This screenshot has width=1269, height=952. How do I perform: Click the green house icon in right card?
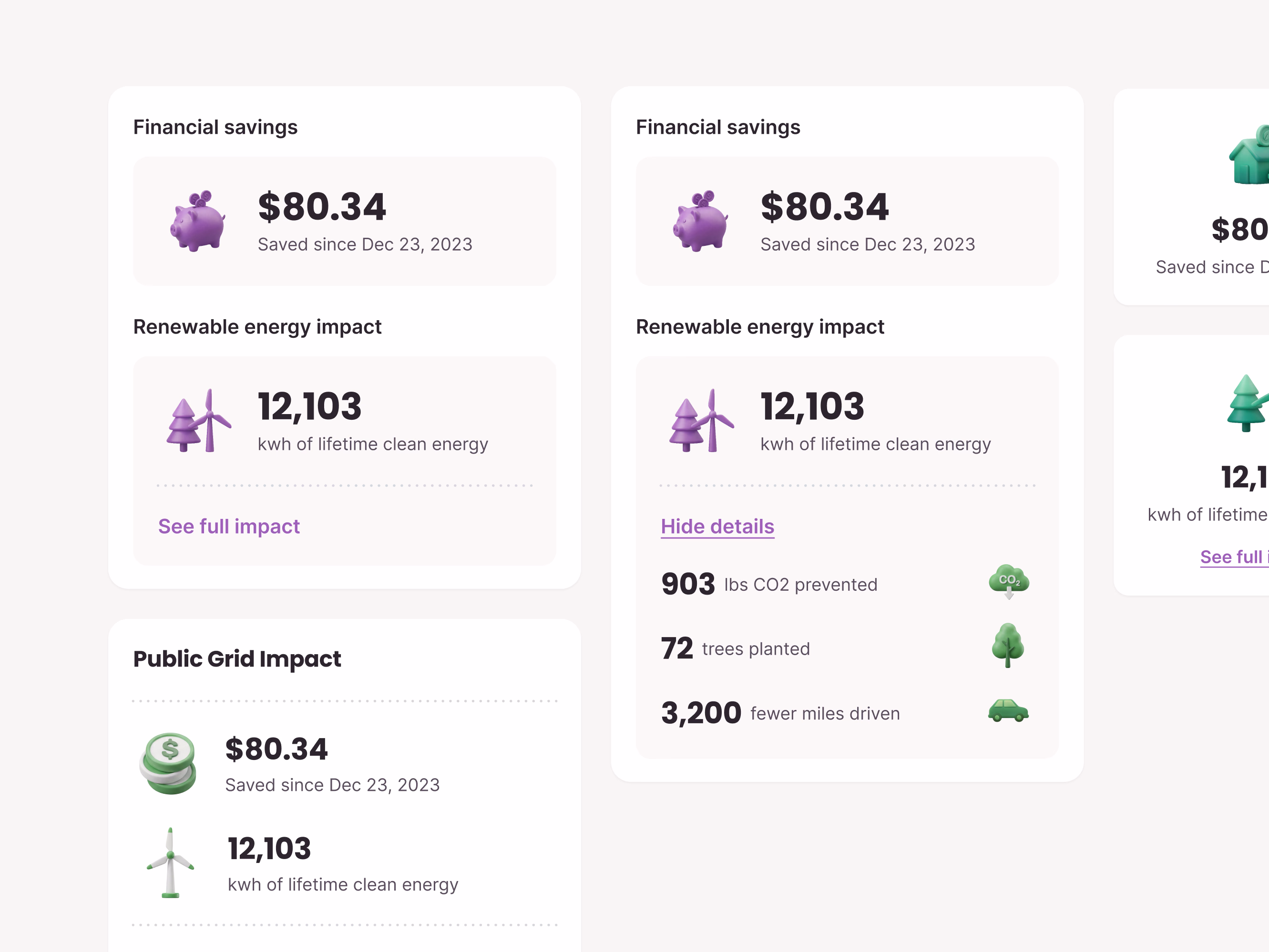coord(1249,155)
